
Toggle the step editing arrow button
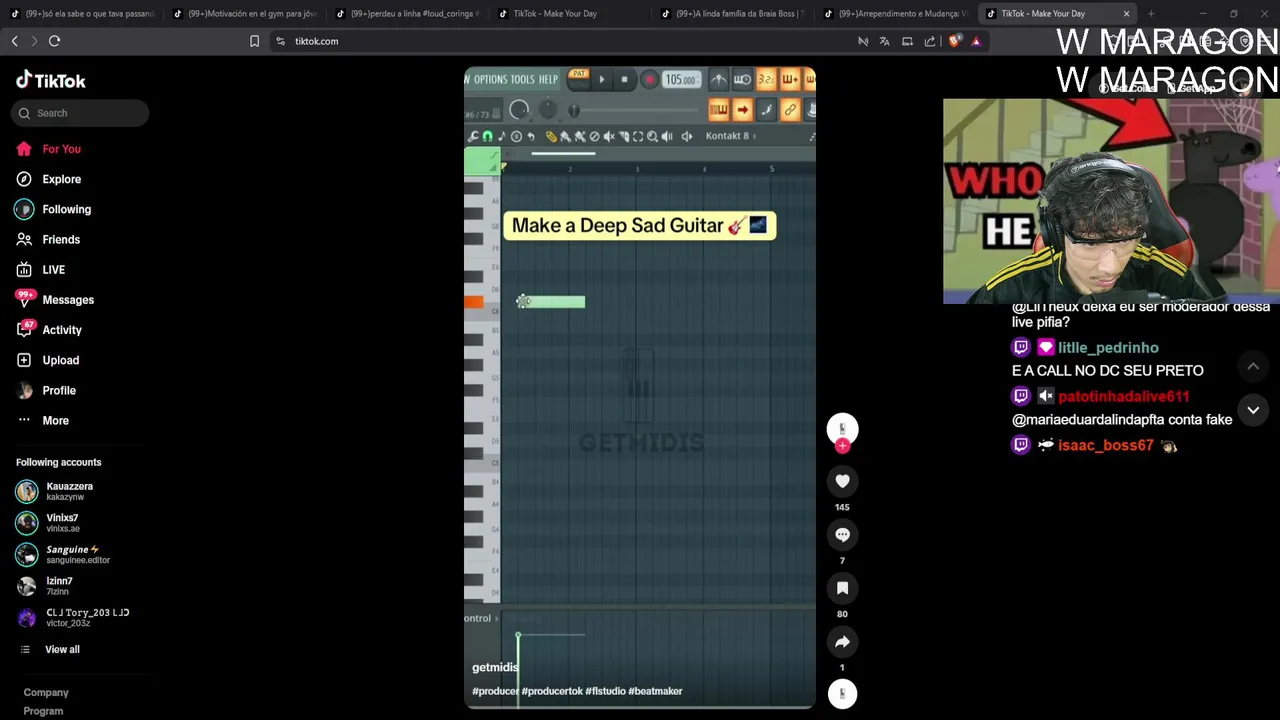(x=743, y=109)
